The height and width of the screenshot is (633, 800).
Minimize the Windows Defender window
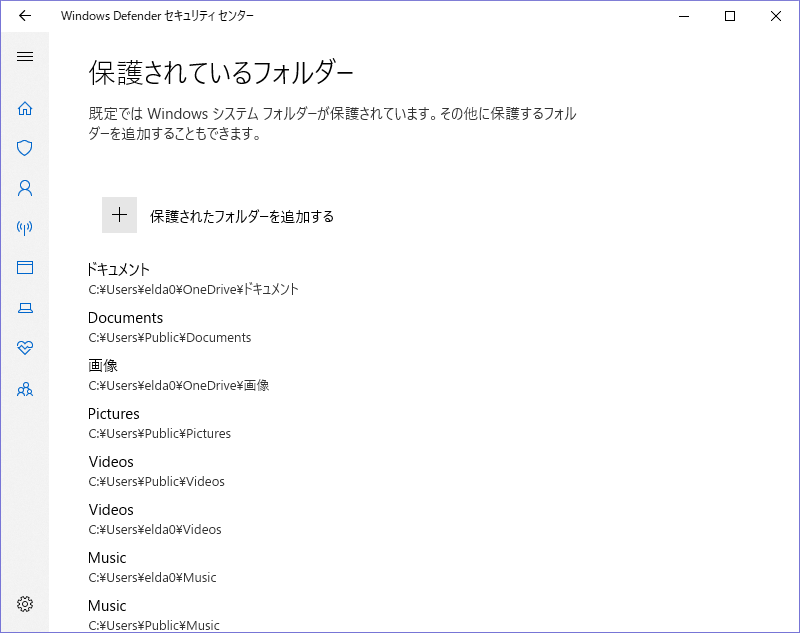[x=684, y=16]
